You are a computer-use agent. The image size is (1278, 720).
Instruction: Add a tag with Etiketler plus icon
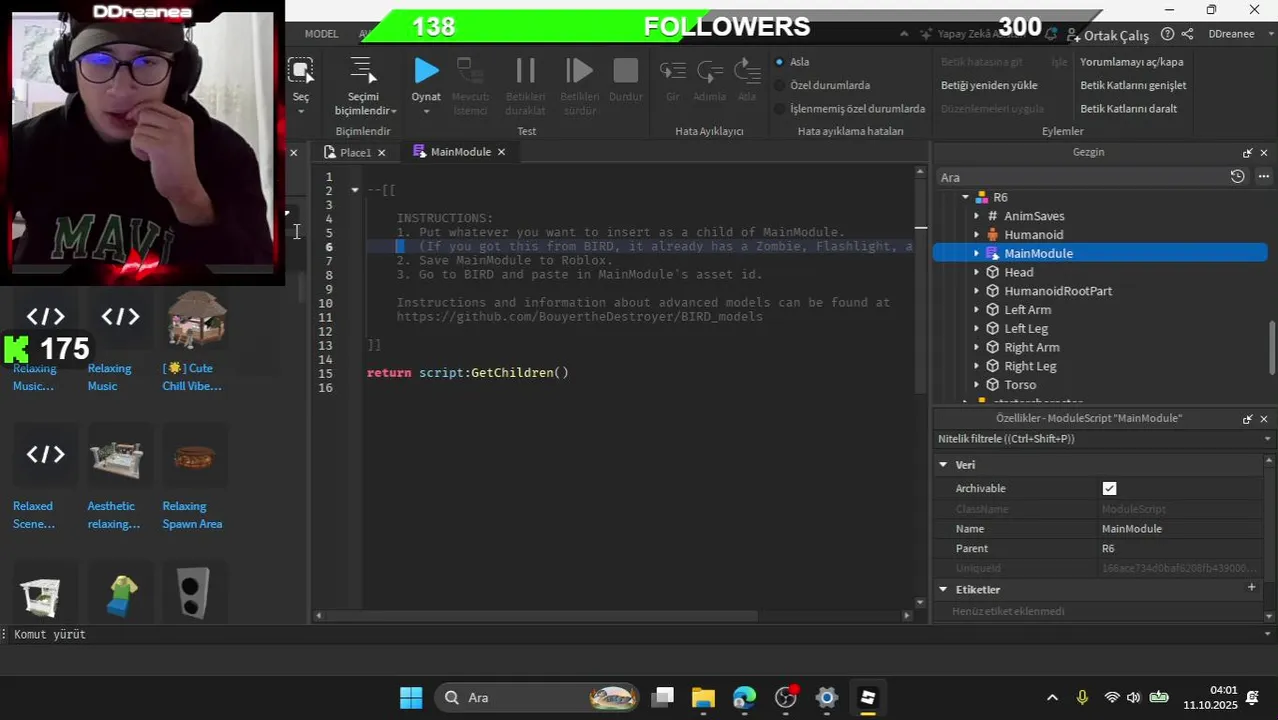click(x=1251, y=588)
